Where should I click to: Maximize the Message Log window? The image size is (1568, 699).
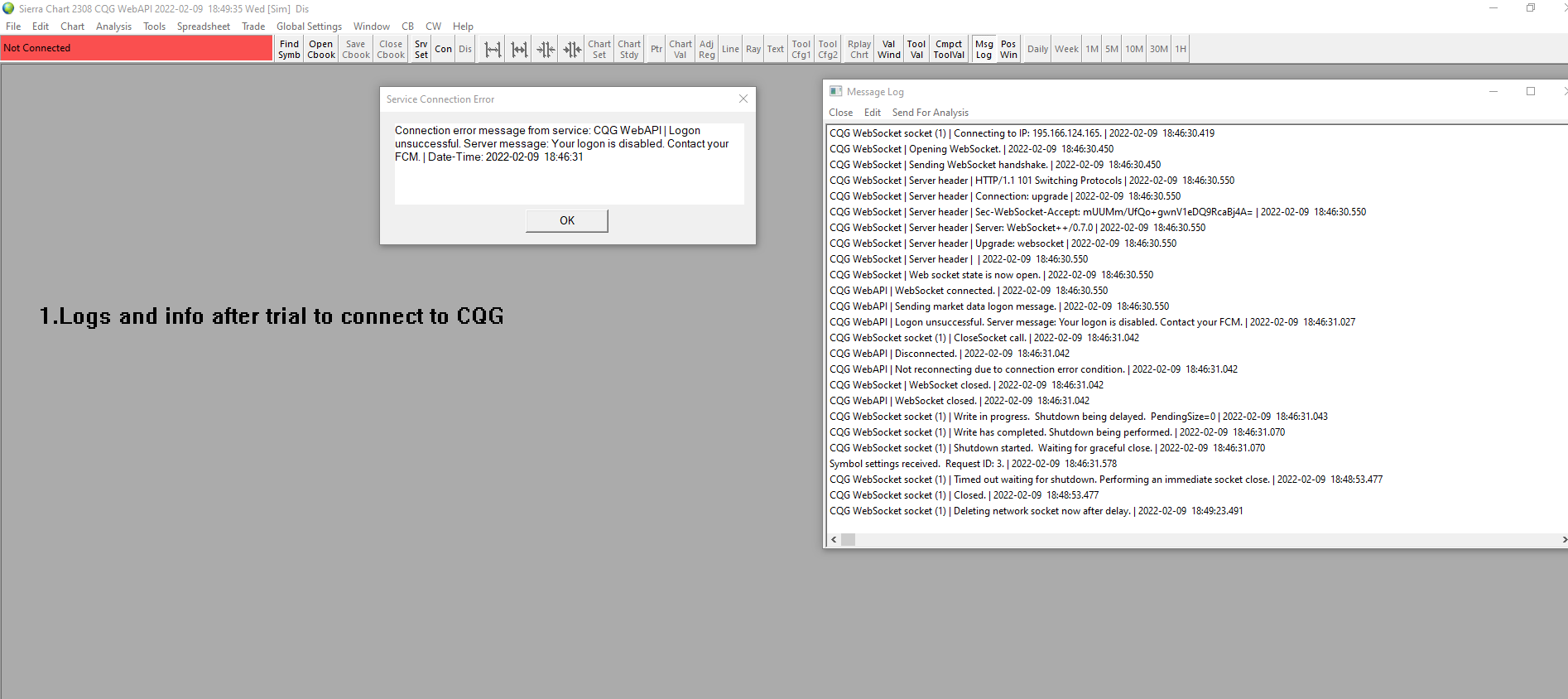[x=1531, y=91]
